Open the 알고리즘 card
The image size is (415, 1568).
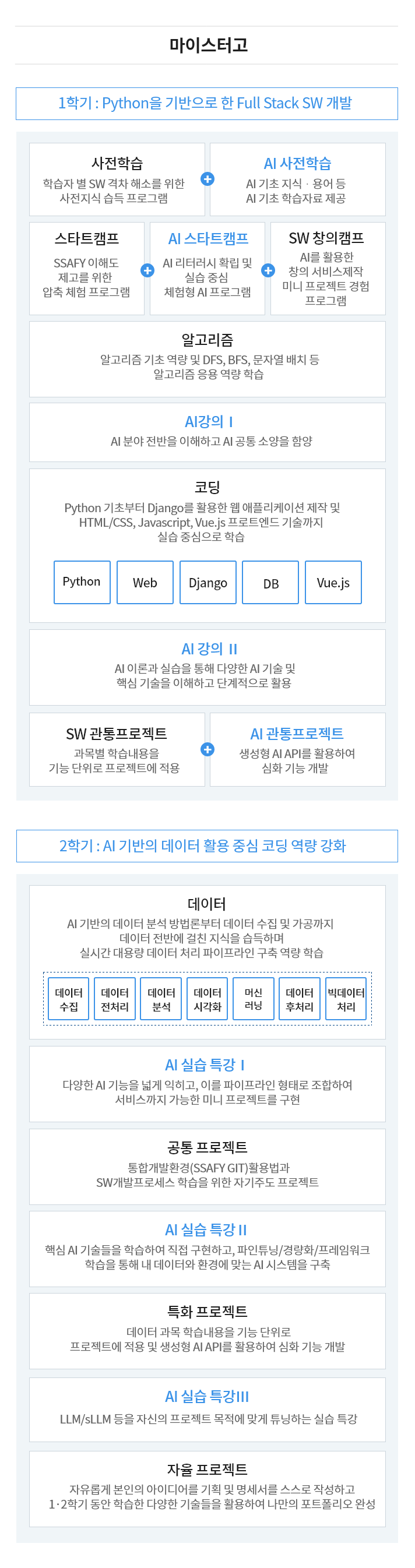pos(207,359)
